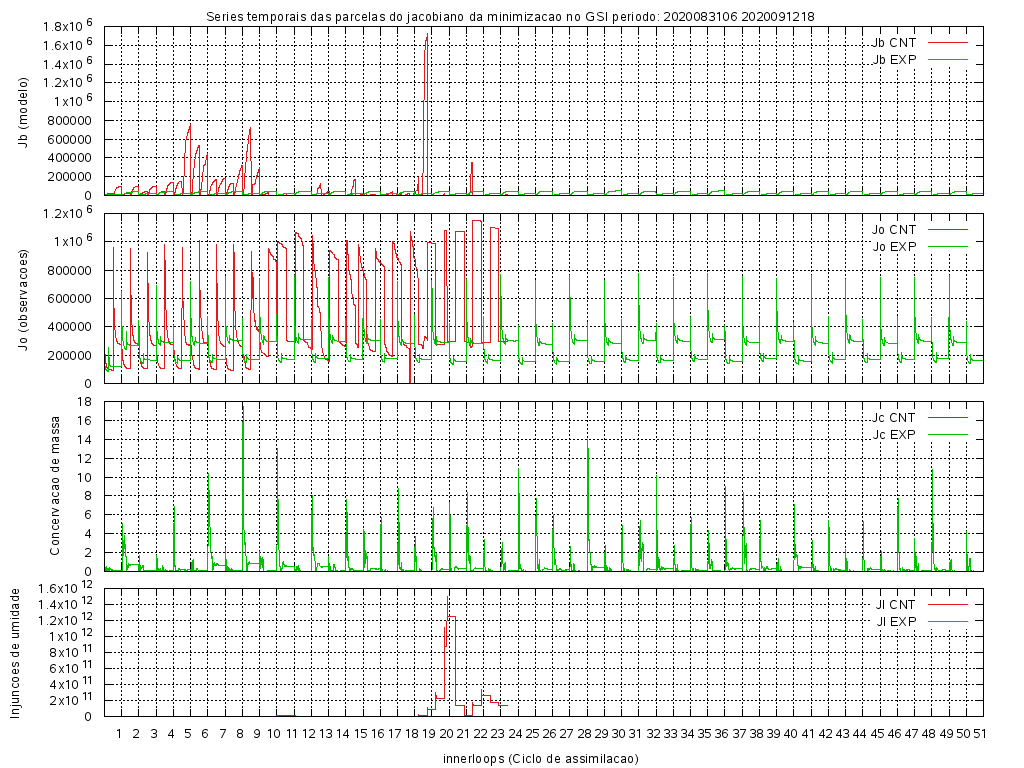This screenshot has width=1024, height=768.
Task: Click the x-axis tick label 51
Action: pos(981,734)
